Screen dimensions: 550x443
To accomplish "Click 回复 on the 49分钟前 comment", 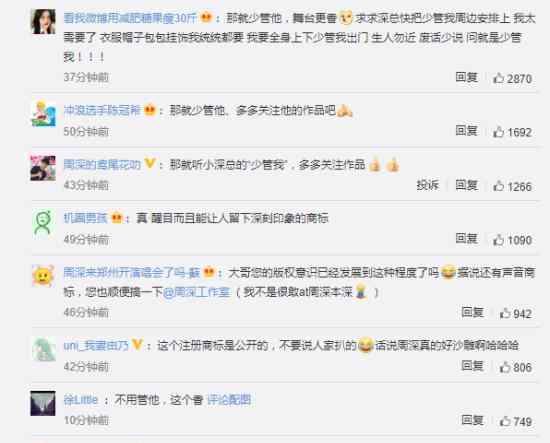I will 467,239.
